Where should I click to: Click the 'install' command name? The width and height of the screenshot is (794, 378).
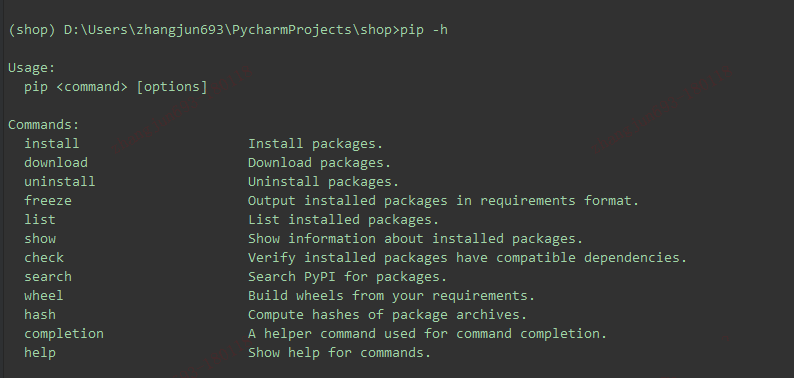click(52, 144)
